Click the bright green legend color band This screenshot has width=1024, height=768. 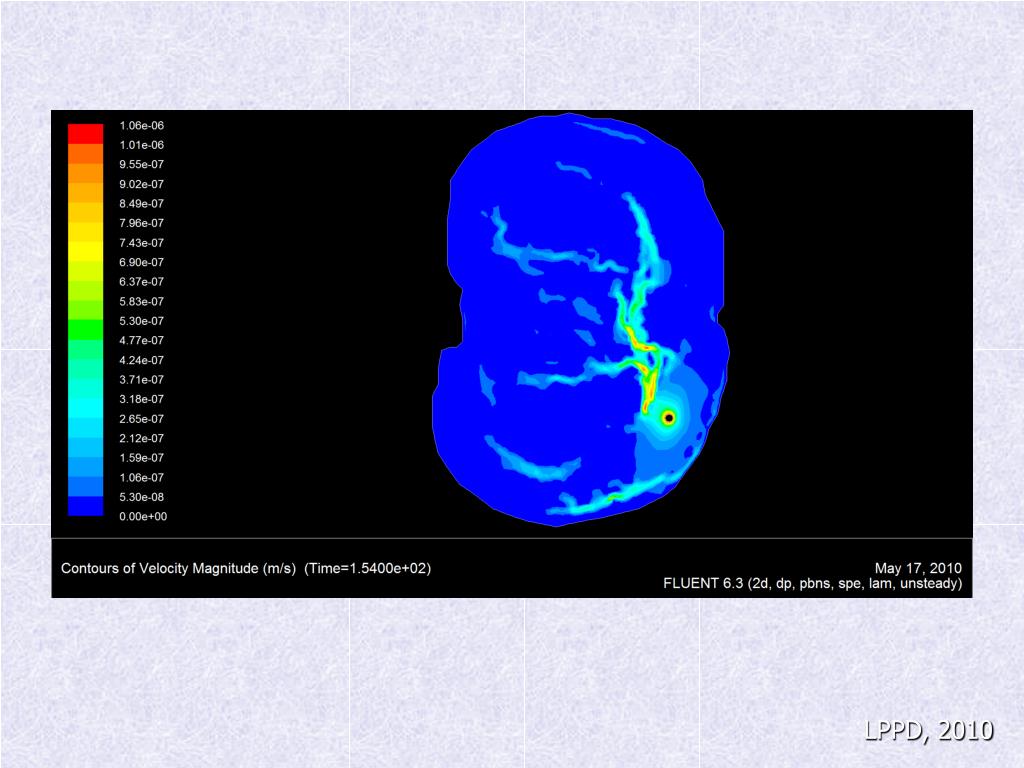click(86, 329)
